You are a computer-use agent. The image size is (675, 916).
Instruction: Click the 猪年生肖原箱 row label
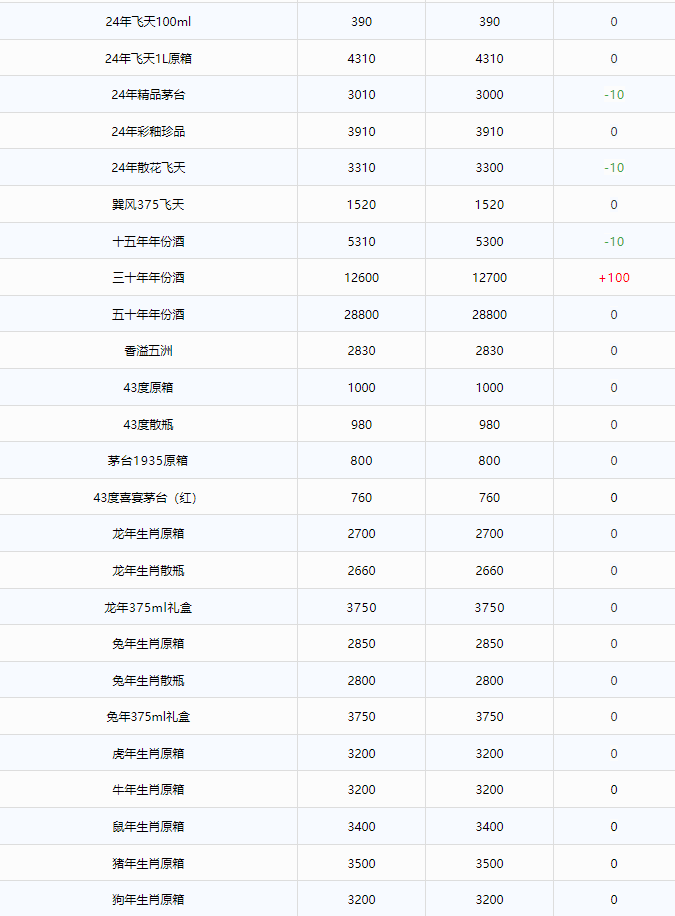click(x=148, y=863)
